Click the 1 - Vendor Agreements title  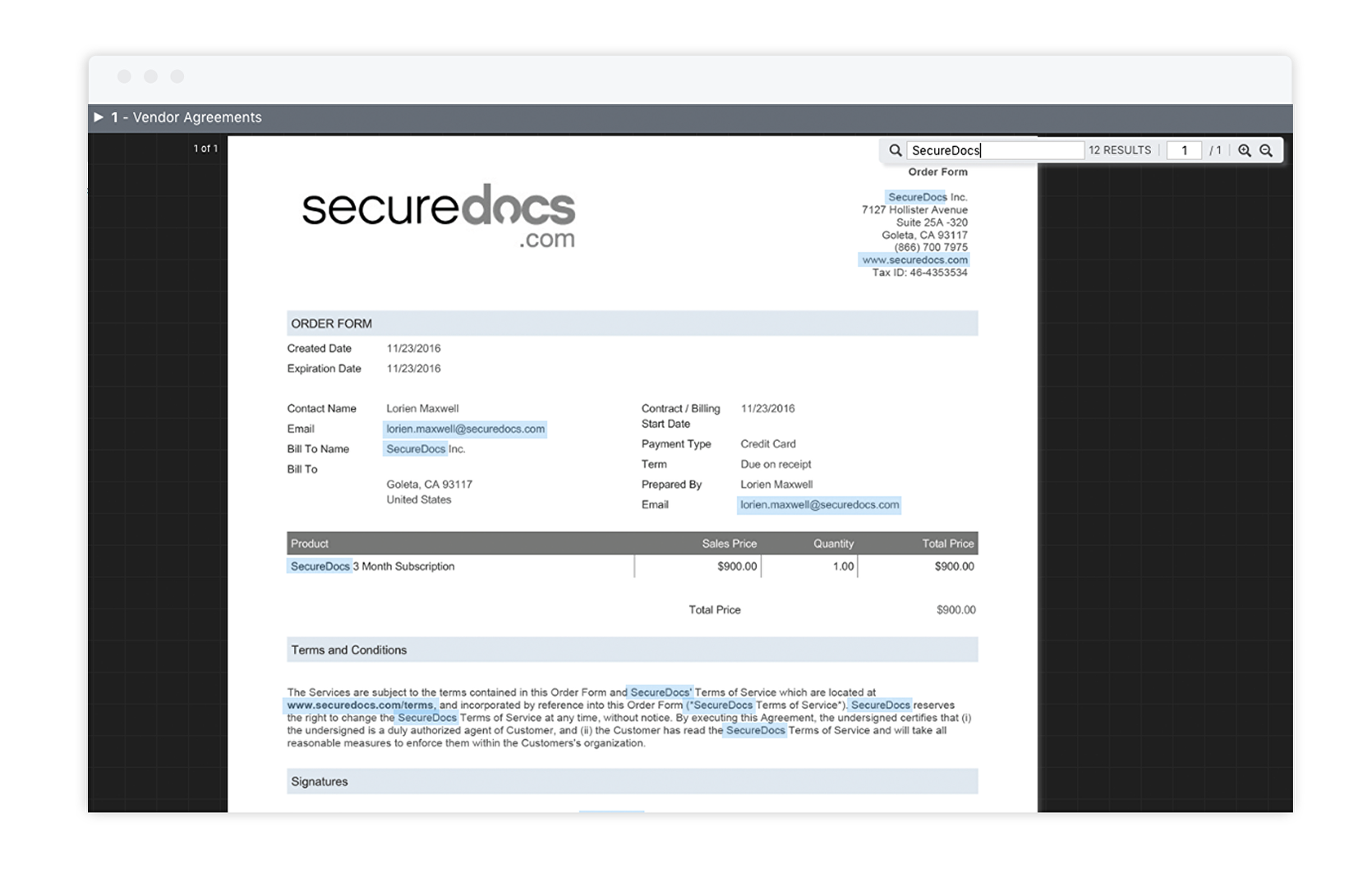point(186,117)
